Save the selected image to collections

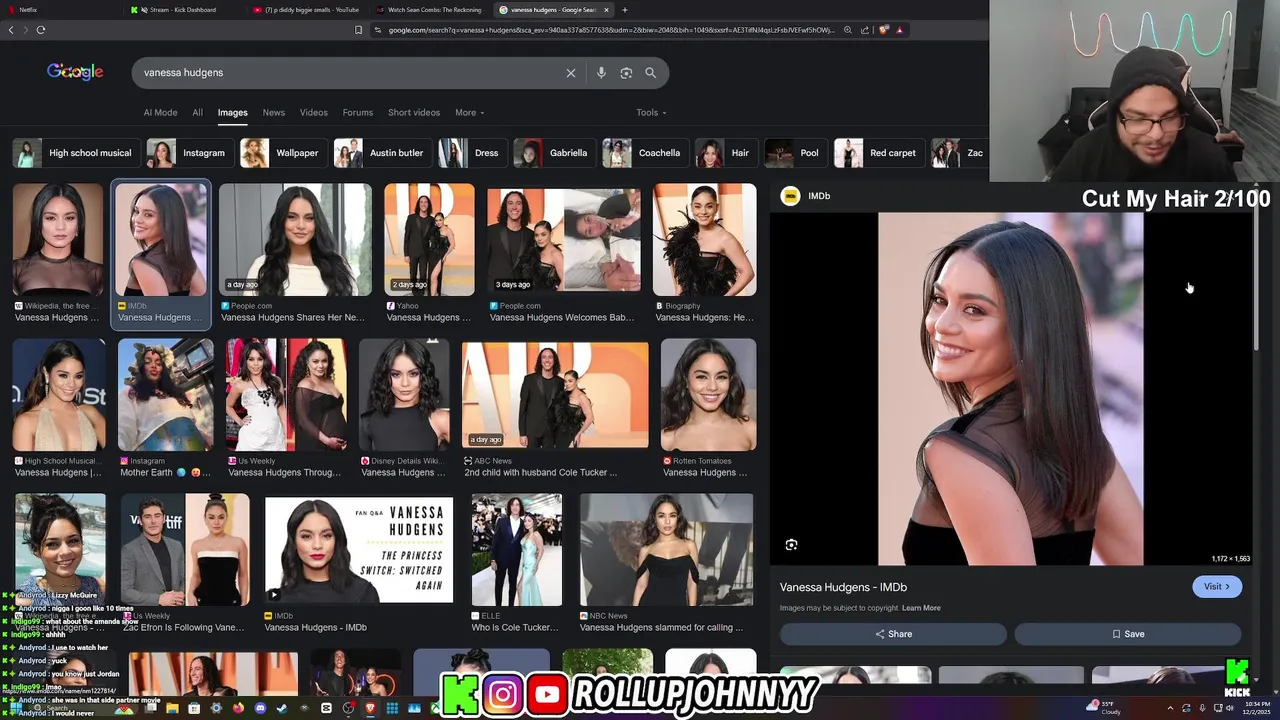click(1128, 634)
